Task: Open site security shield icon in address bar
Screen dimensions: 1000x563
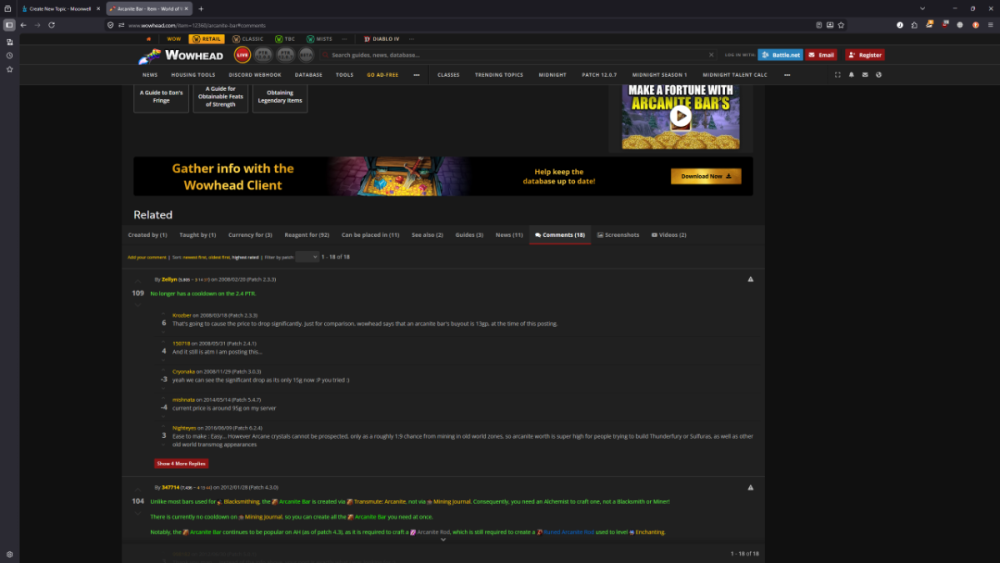Action: point(110,25)
